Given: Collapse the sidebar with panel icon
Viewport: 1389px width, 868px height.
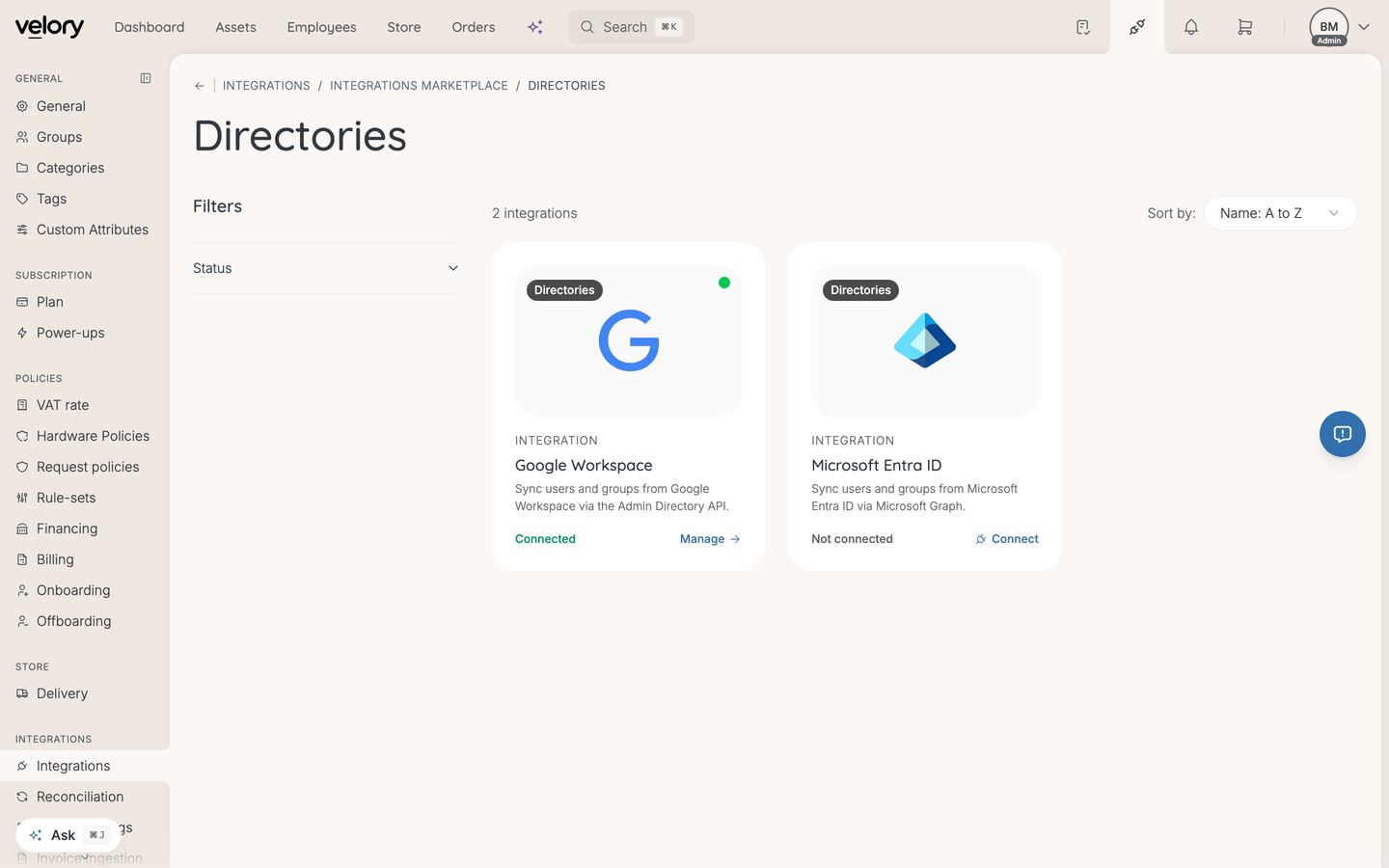Looking at the screenshot, I should (146, 78).
